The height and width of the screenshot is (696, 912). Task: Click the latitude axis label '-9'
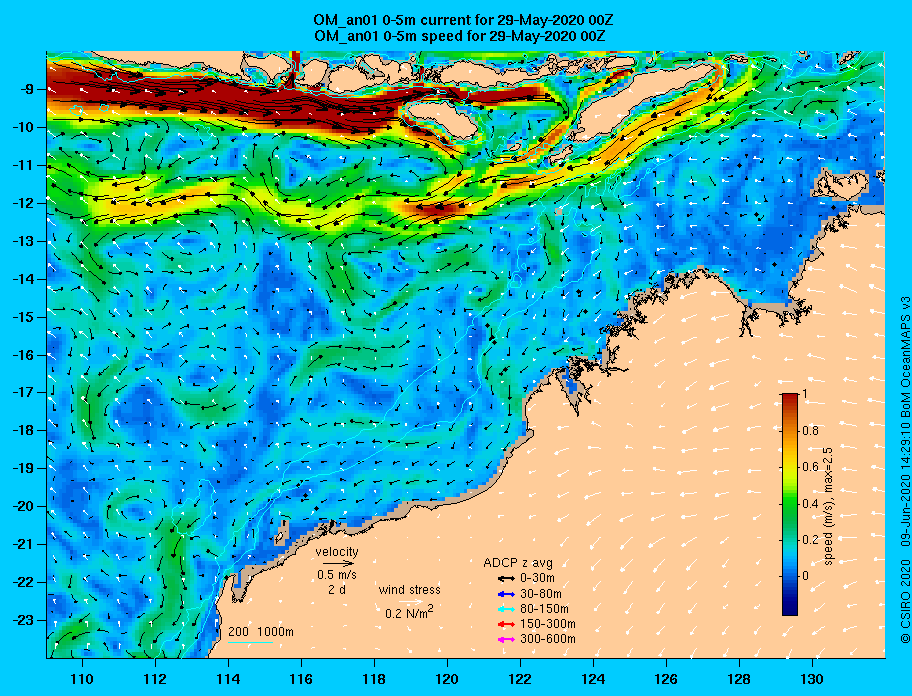point(29,90)
